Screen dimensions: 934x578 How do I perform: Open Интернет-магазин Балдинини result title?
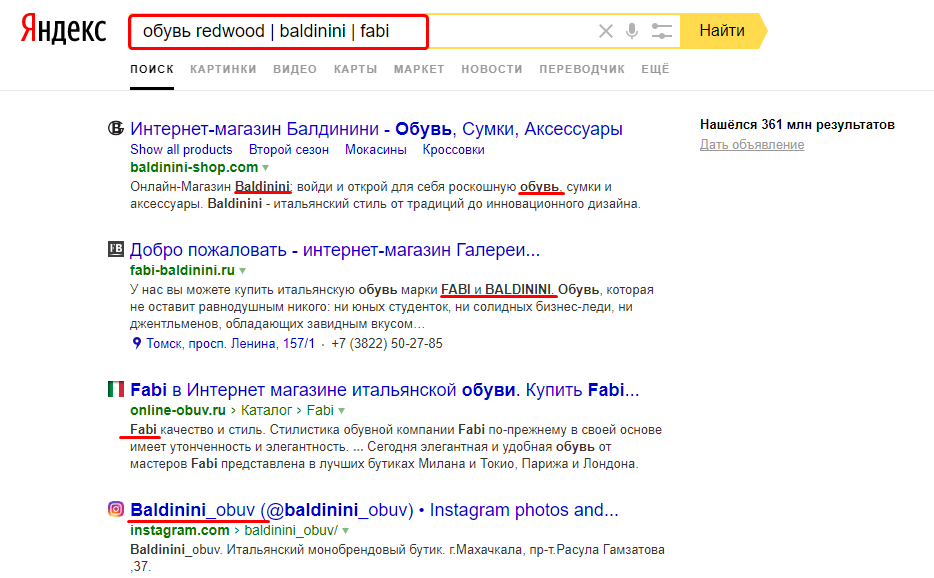tap(376, 129)
